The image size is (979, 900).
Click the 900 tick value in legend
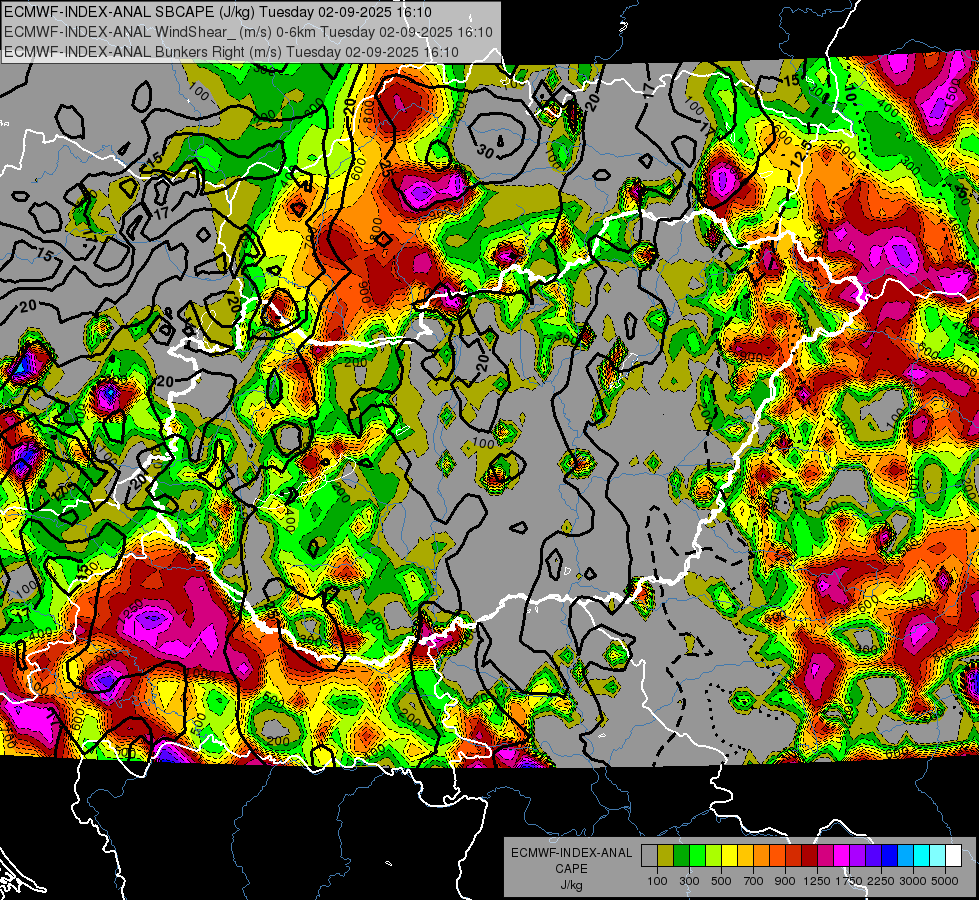click(785, 881)
